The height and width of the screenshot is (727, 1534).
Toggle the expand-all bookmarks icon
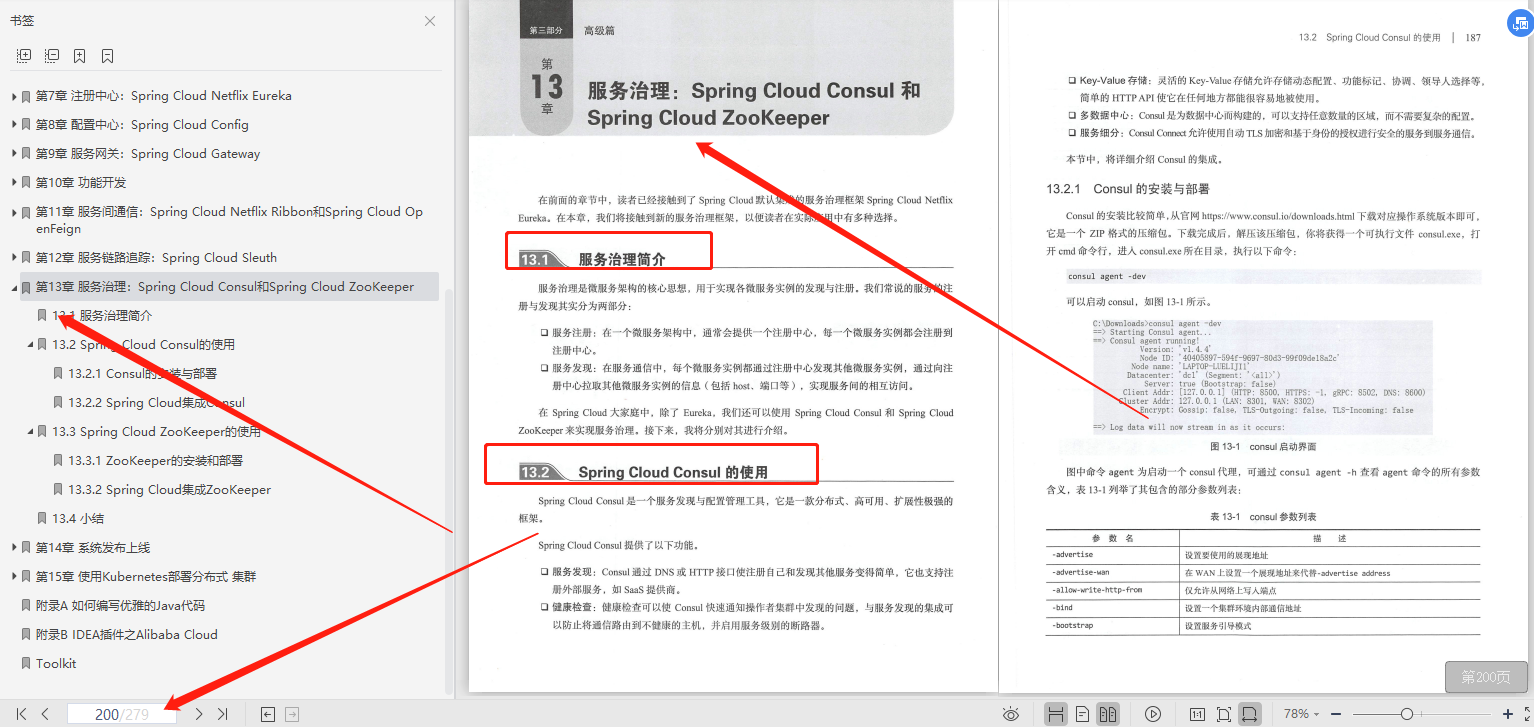click(x=23, y=55)
